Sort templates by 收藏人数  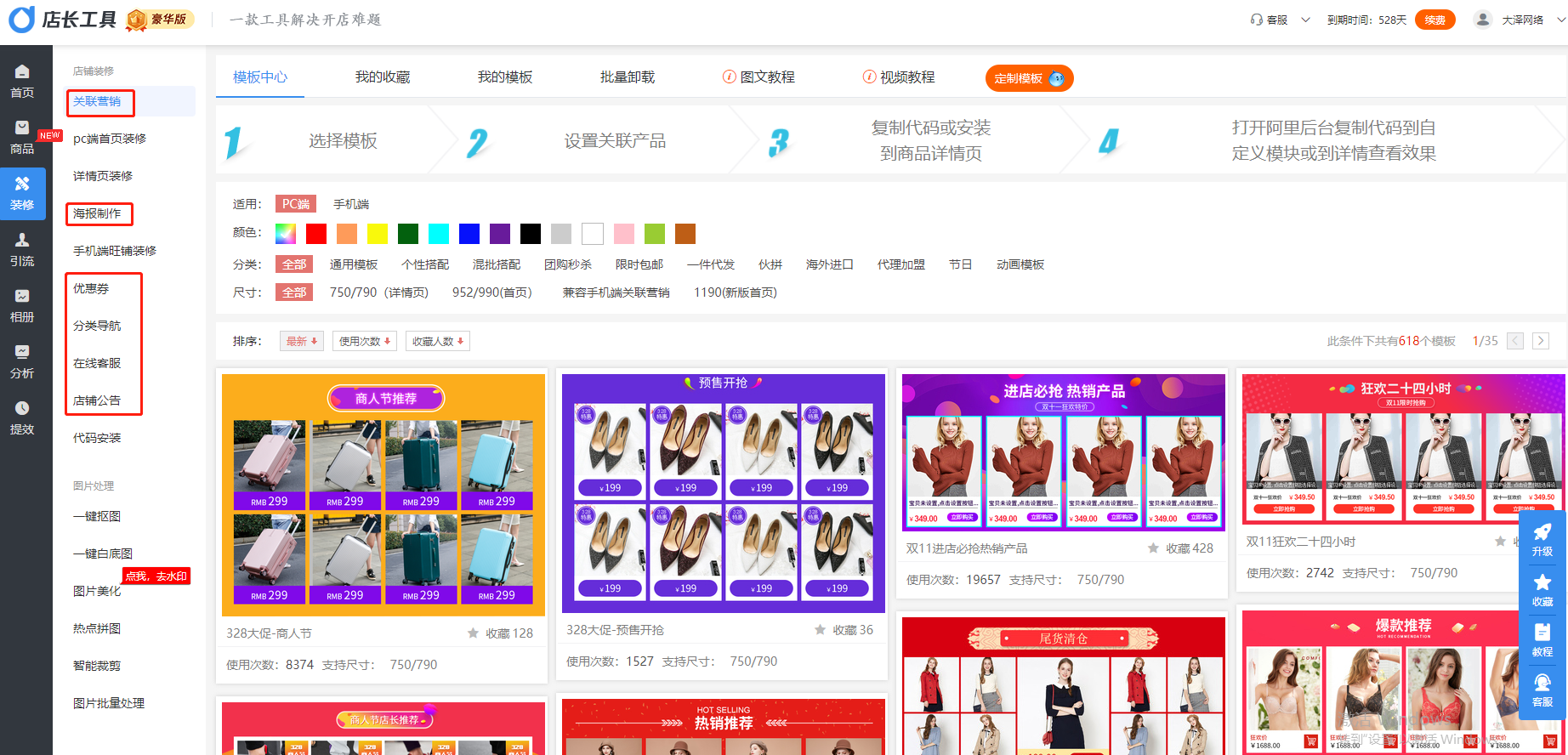coord(438,341)
